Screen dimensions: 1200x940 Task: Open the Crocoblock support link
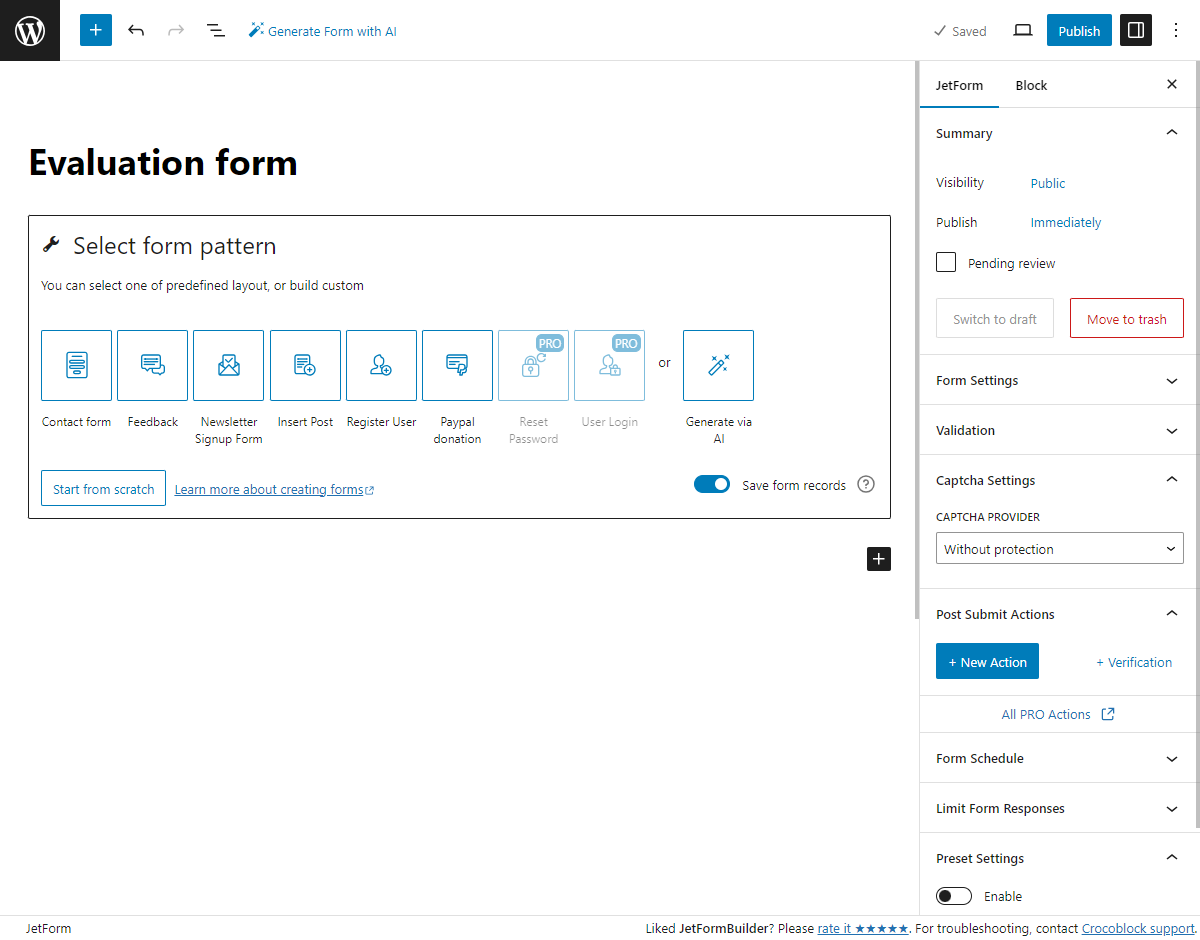point(1137,928)
